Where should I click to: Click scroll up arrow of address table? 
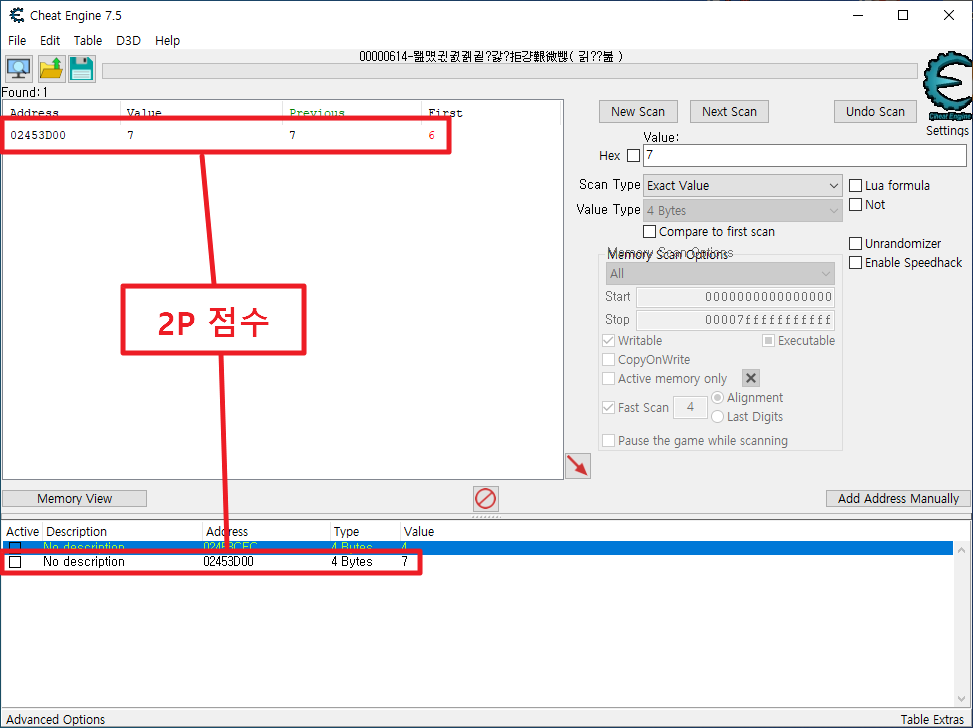[x=961, y=550]
